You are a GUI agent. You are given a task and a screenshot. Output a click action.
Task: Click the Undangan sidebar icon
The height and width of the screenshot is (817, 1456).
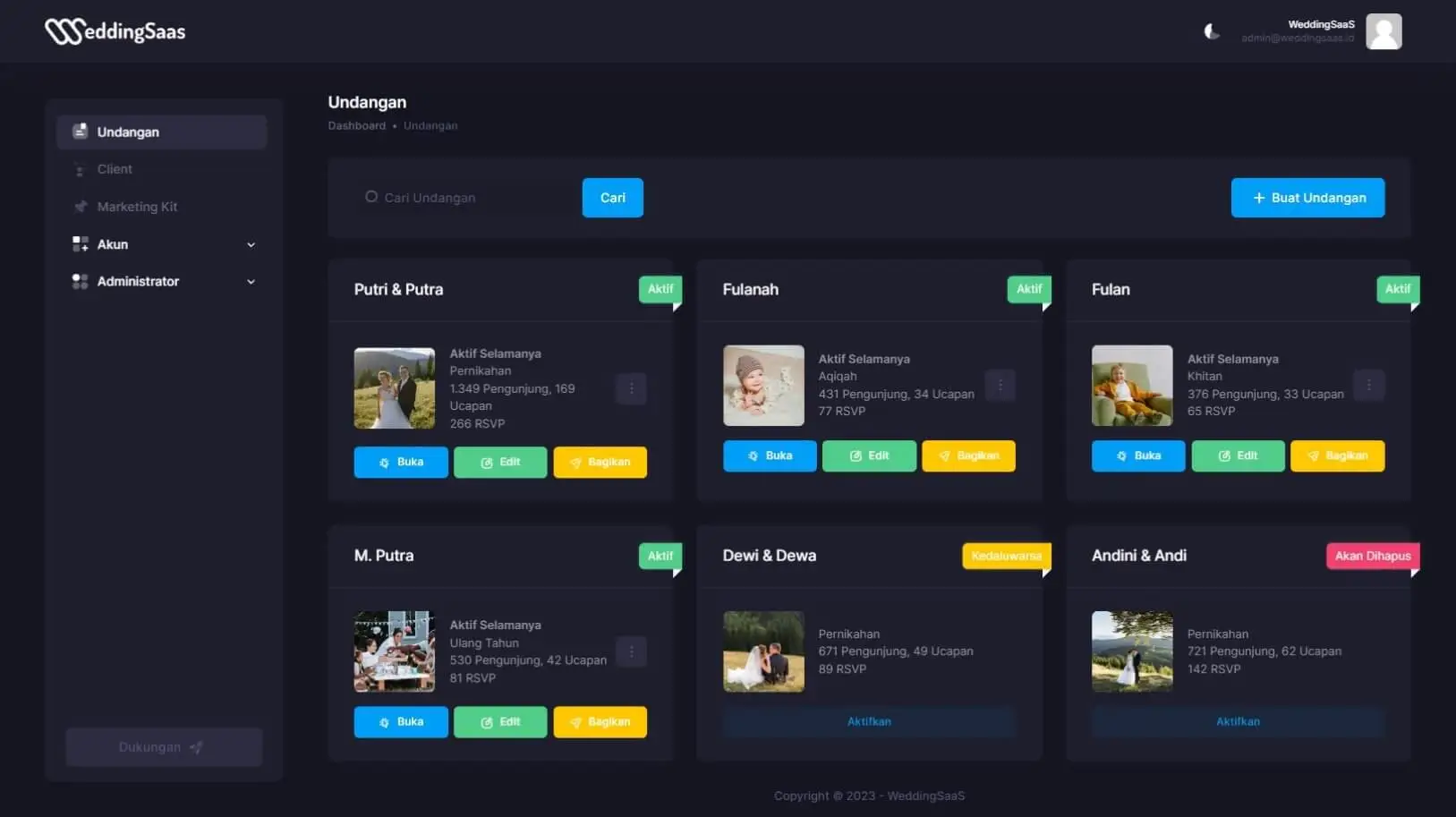point(81,131)
